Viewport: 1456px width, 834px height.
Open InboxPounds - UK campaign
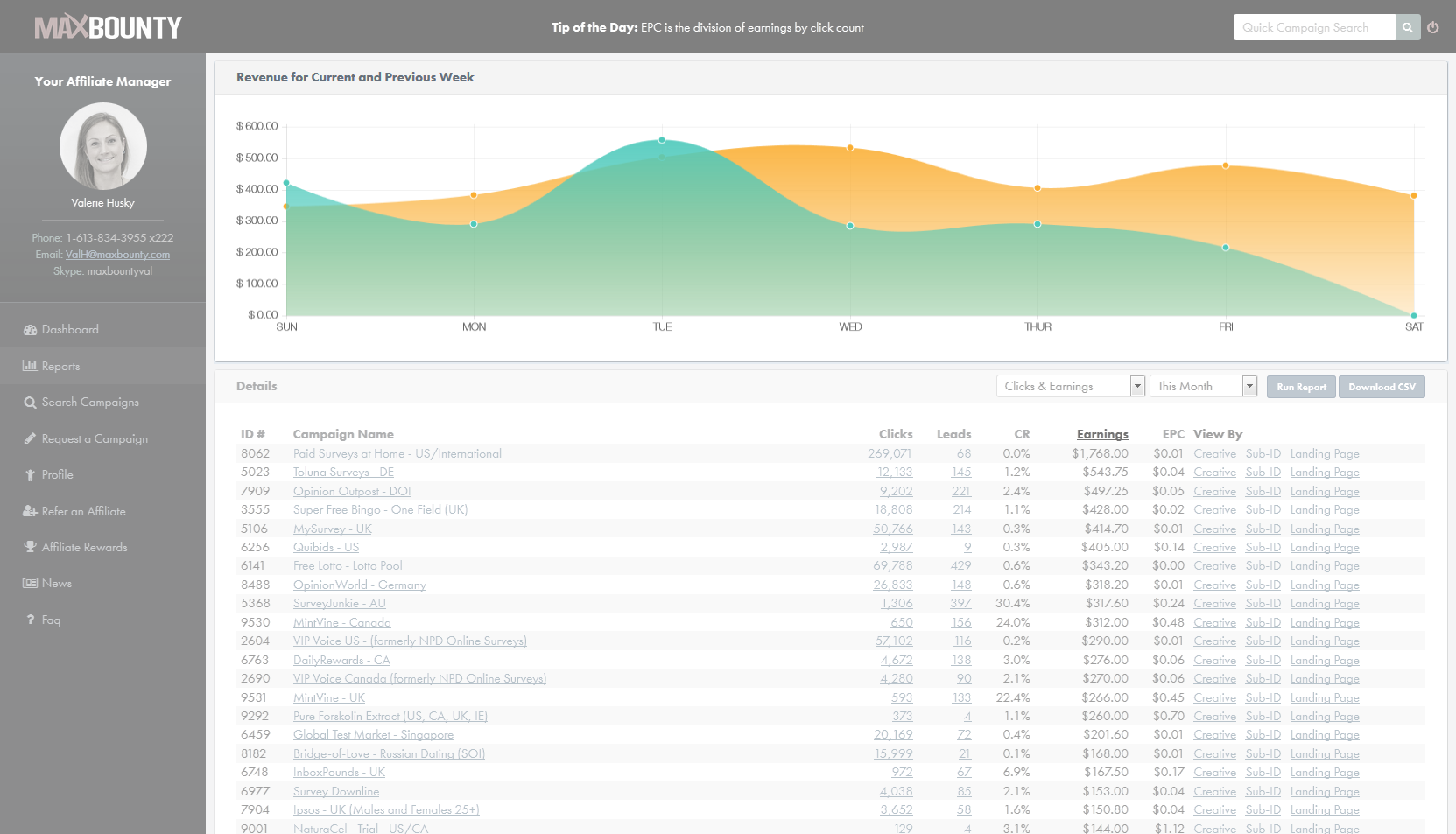(x=339, y=772)
